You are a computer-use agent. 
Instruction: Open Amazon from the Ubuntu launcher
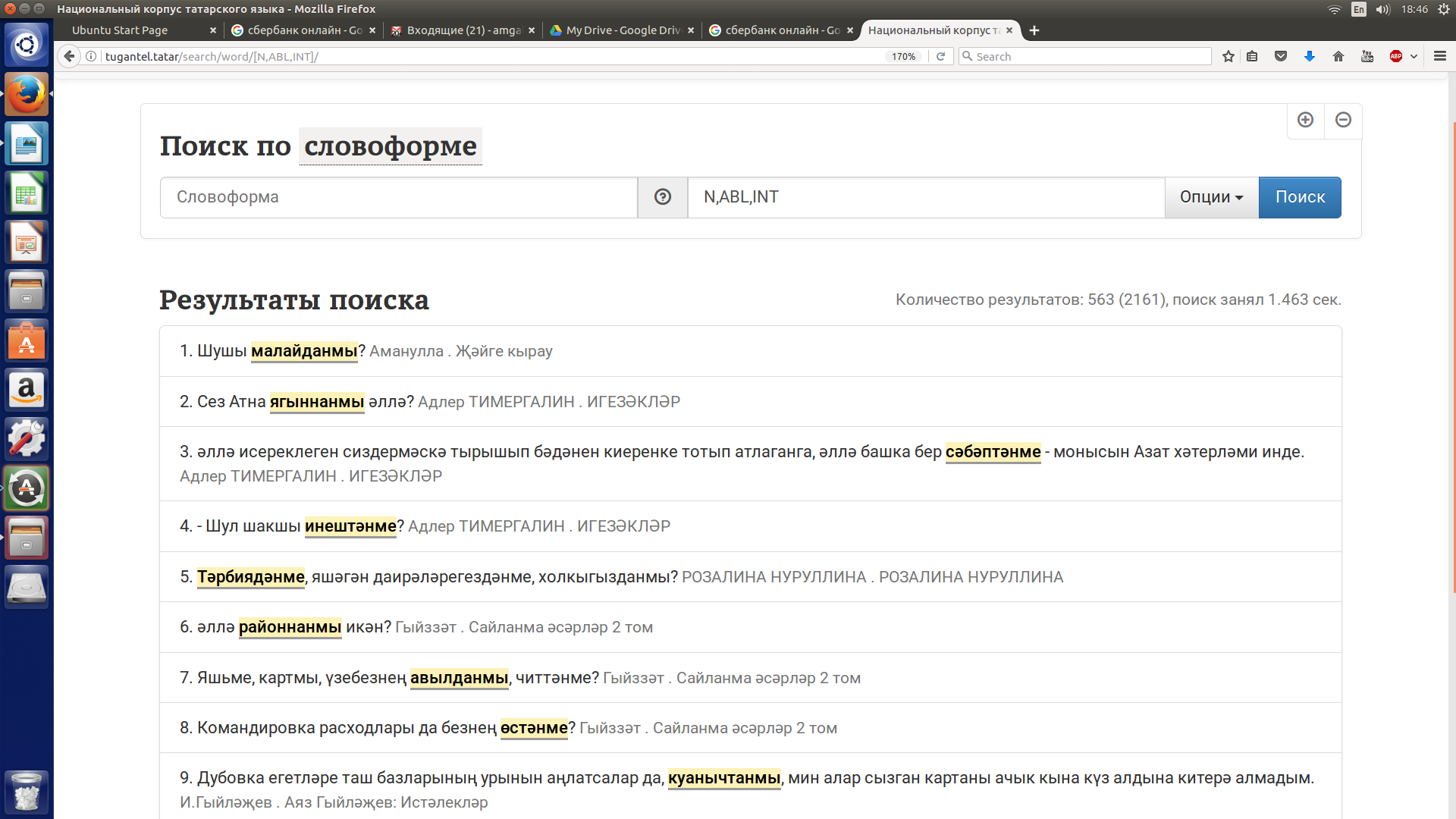[x=27, y=391]
